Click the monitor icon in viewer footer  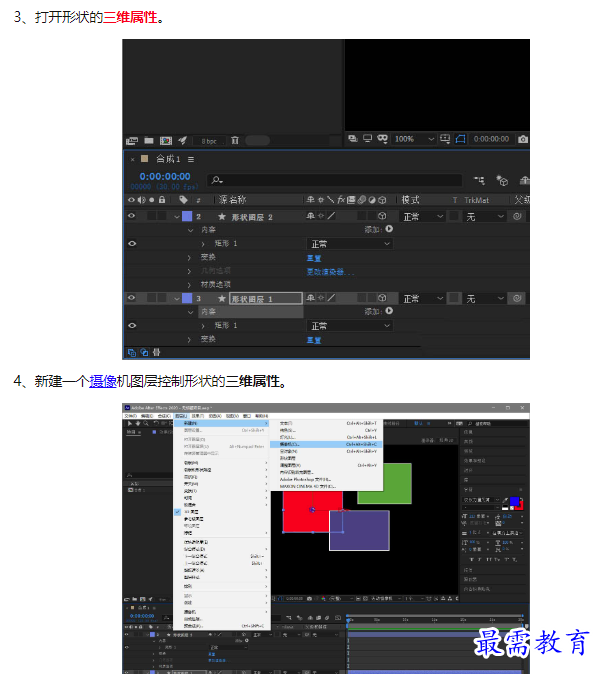pos(368,138)
